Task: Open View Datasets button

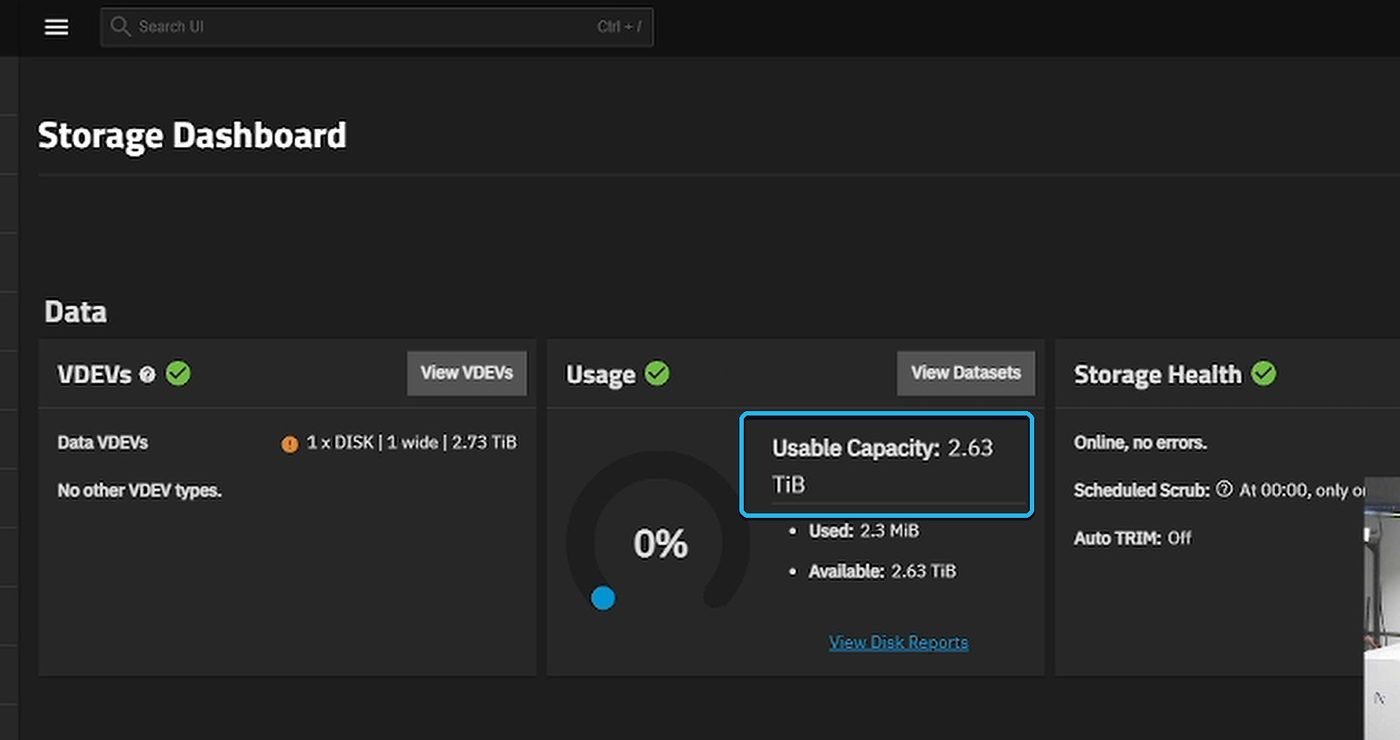Action: pos(966,373)
